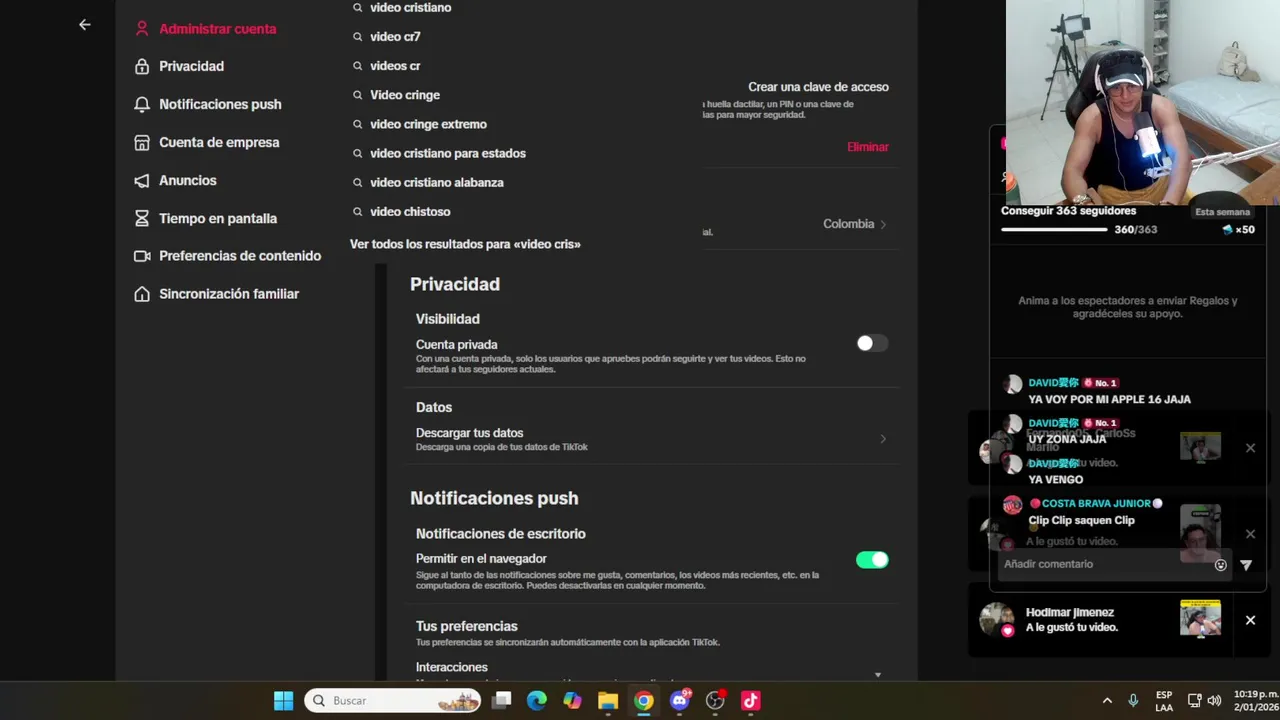Viewport: 1280px width, 720px height.
Task: Open Discord from the taskbar
Action: (x=680, y=701)
